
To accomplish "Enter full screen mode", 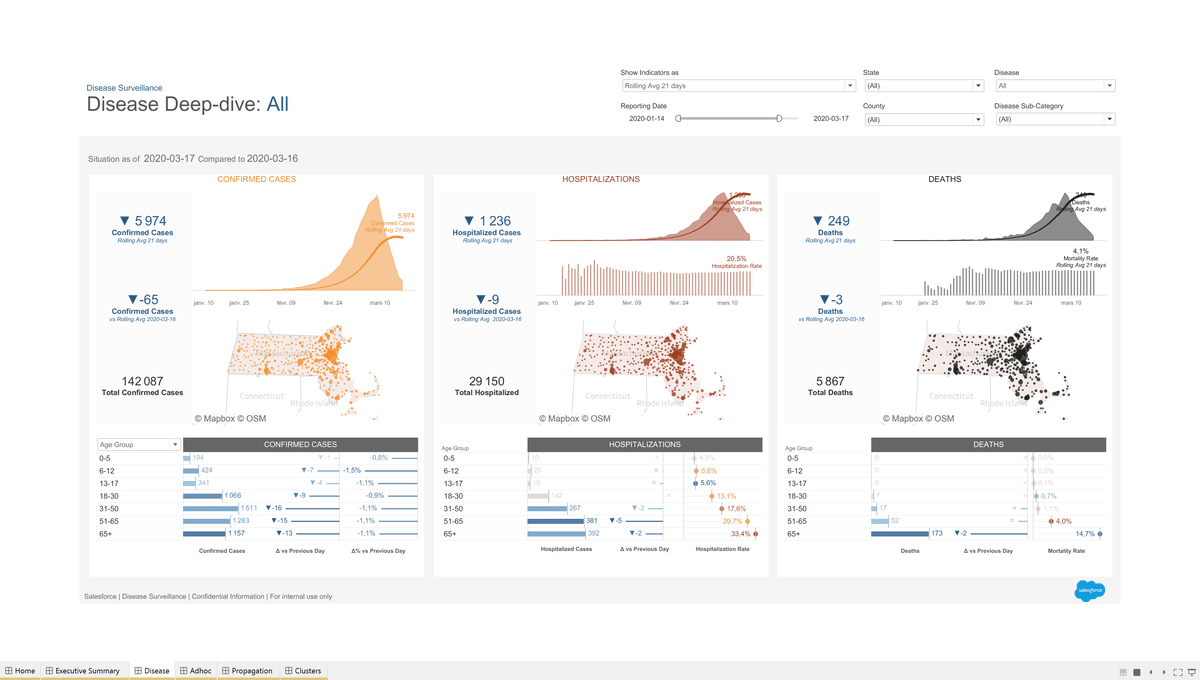I will click(1178, 671).
